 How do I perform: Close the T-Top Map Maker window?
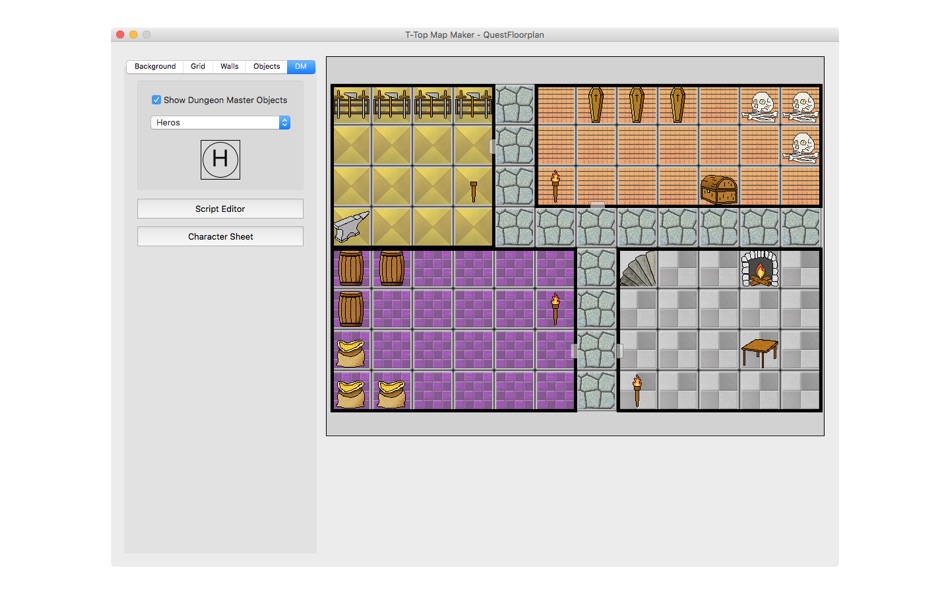tap(120, 35)
